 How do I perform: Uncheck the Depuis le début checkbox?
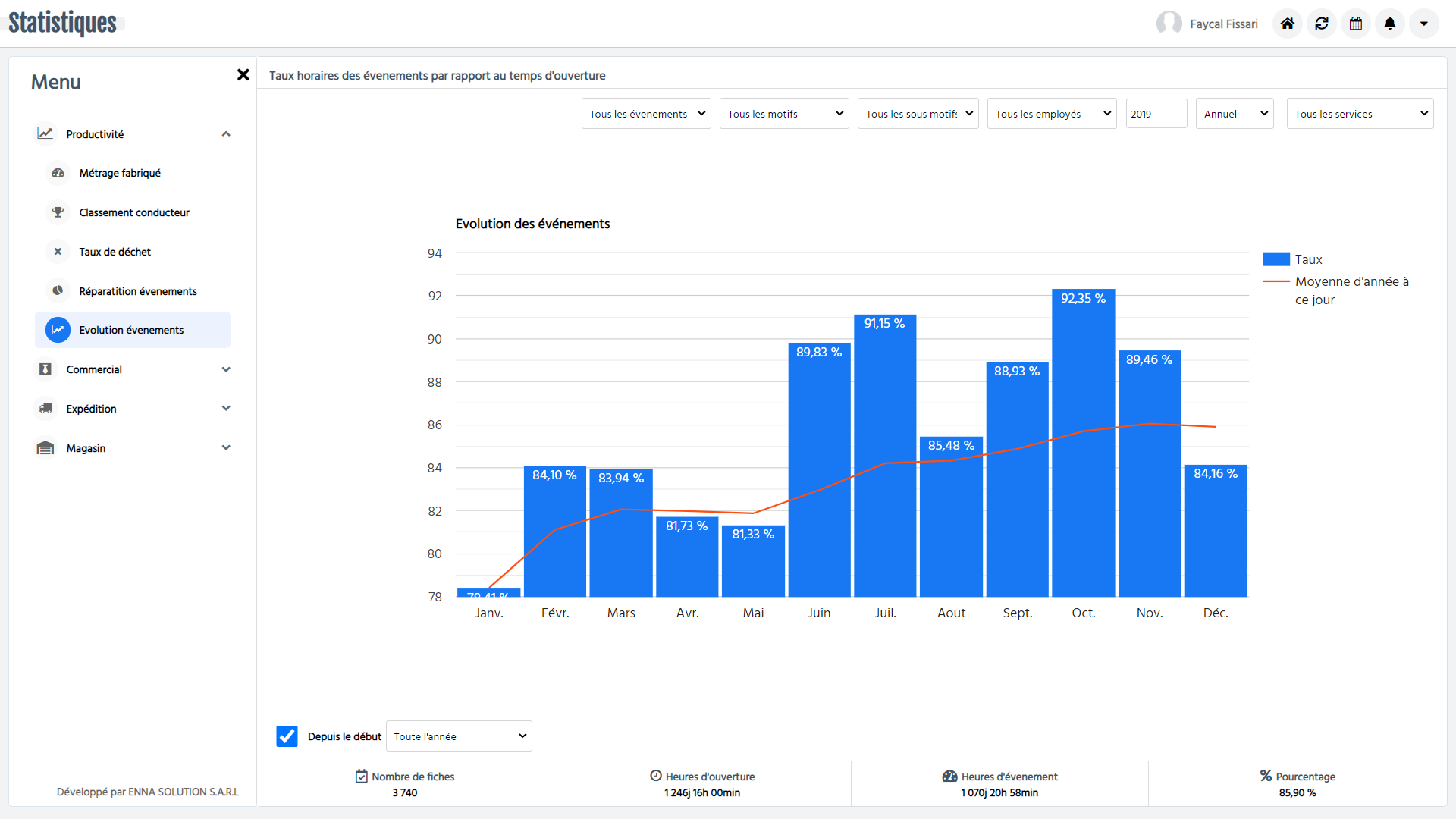pos(287,736)
